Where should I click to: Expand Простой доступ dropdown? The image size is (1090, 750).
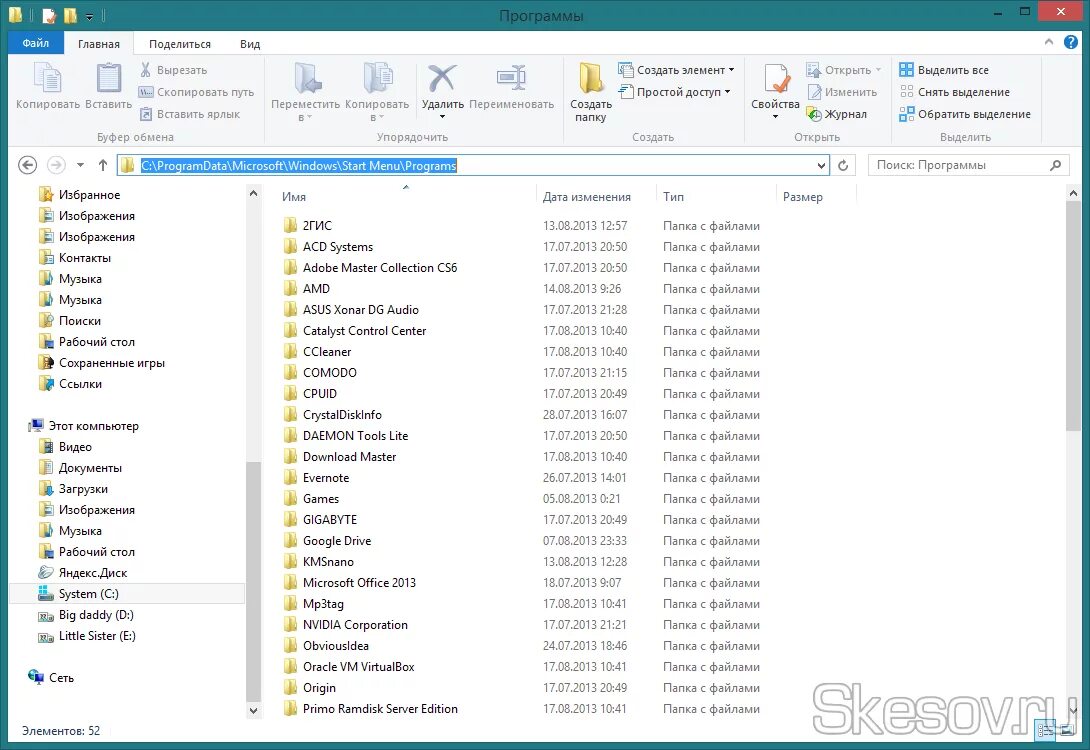tap(674, 92)
